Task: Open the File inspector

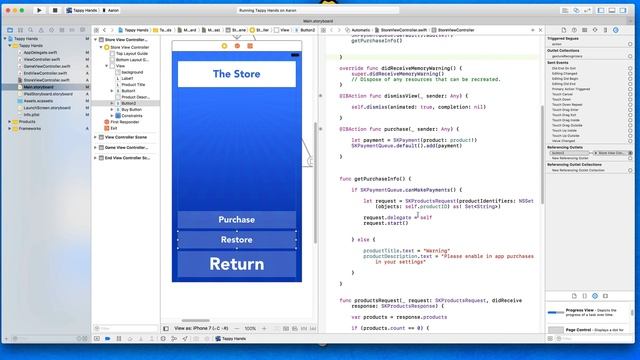Action: click(564, 30)
